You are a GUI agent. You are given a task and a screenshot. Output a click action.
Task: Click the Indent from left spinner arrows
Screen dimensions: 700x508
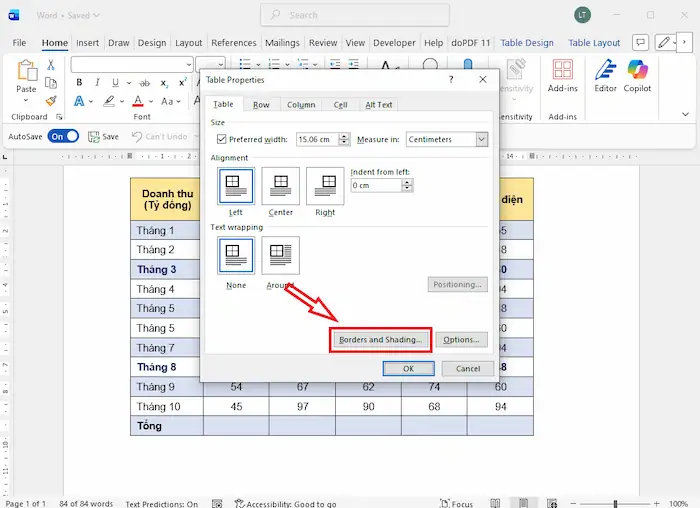pyautogui.click(x=407, y=186)
